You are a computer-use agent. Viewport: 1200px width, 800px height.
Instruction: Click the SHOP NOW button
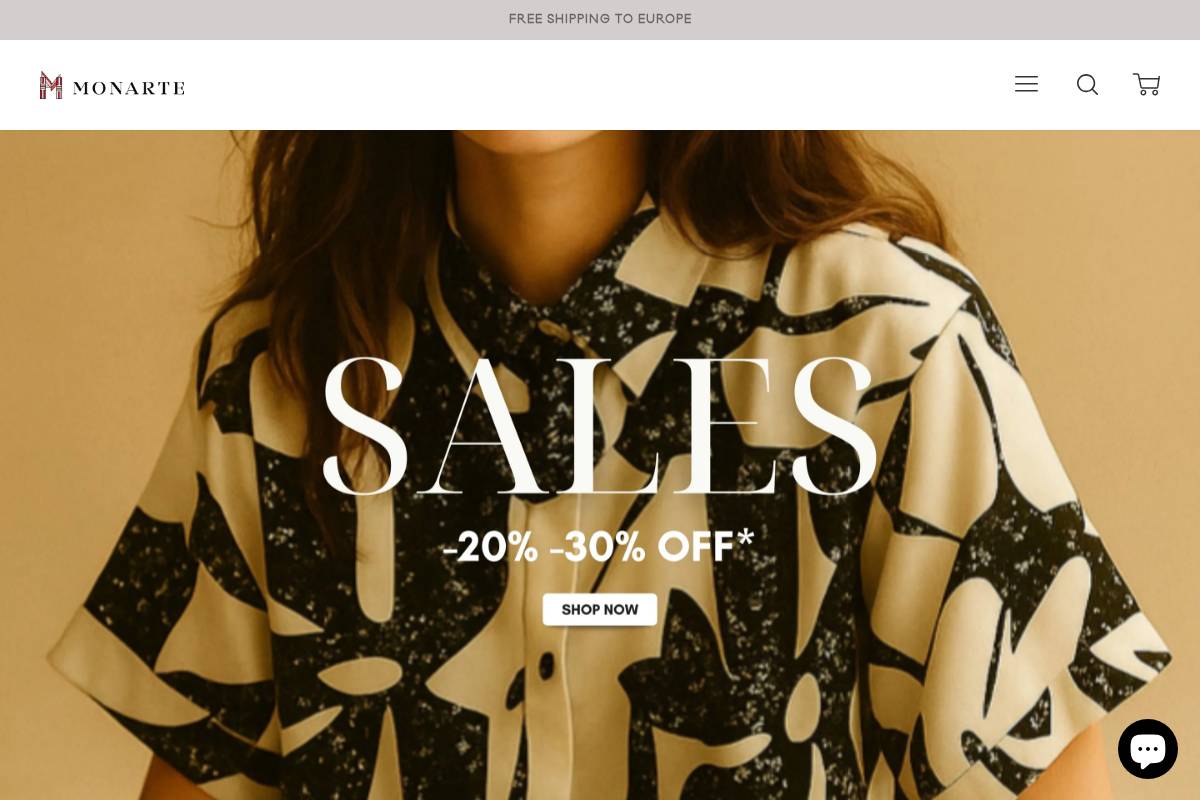coord(600,609)
